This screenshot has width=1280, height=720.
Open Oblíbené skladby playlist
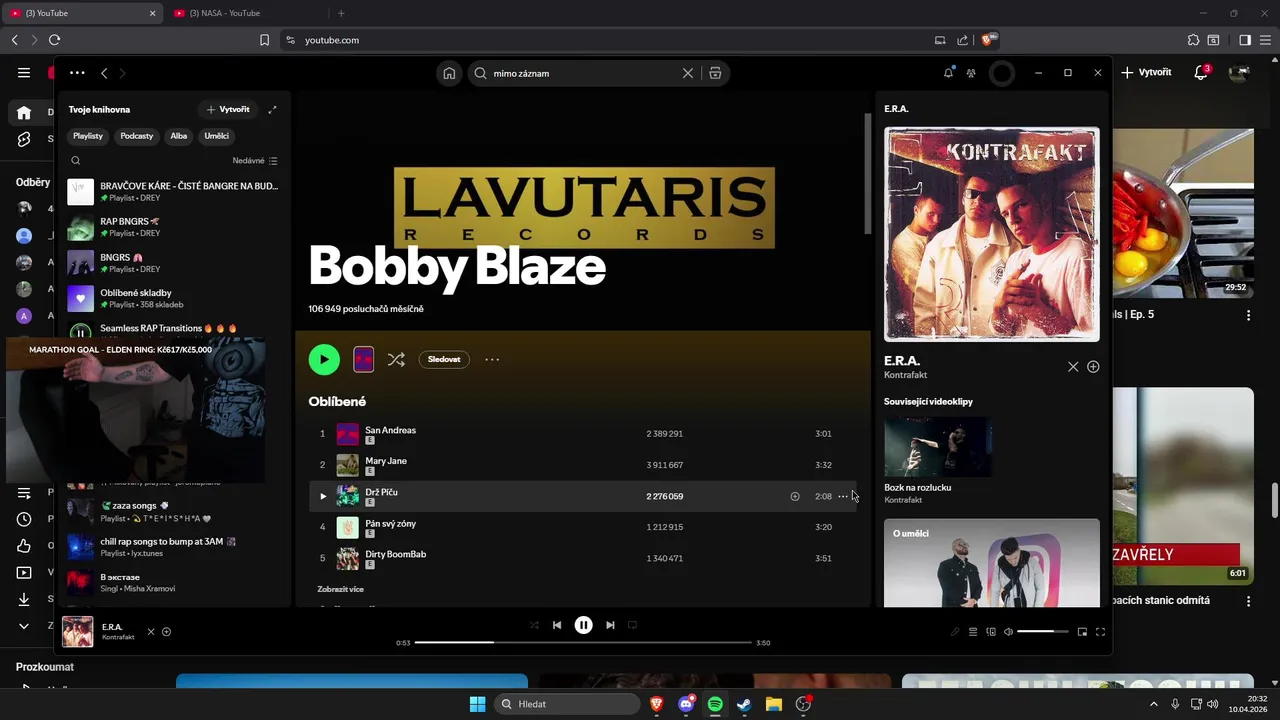(173, 298)
